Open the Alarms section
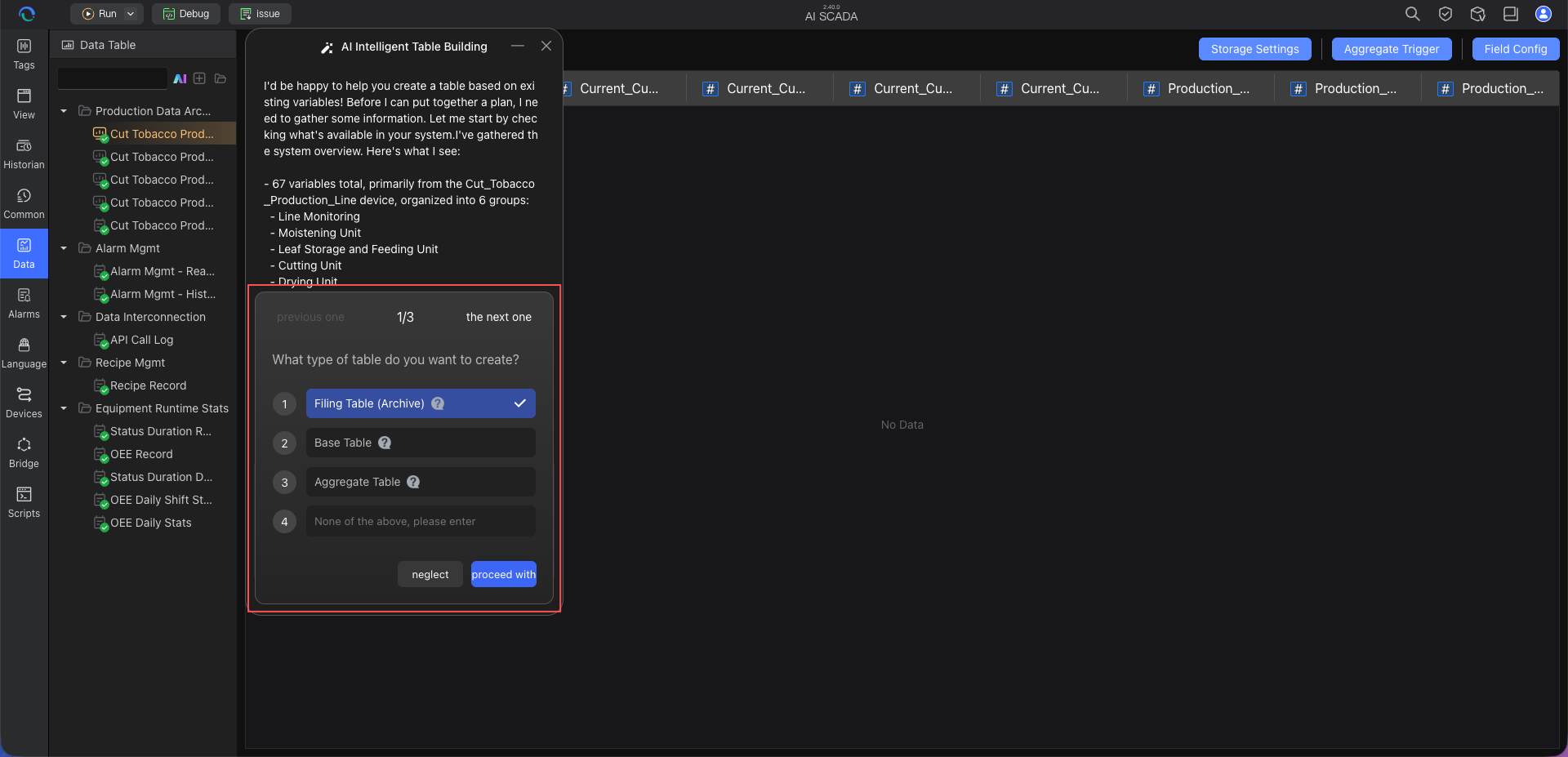The height and width of the screenshot is (757, 1568). [24, 304]
